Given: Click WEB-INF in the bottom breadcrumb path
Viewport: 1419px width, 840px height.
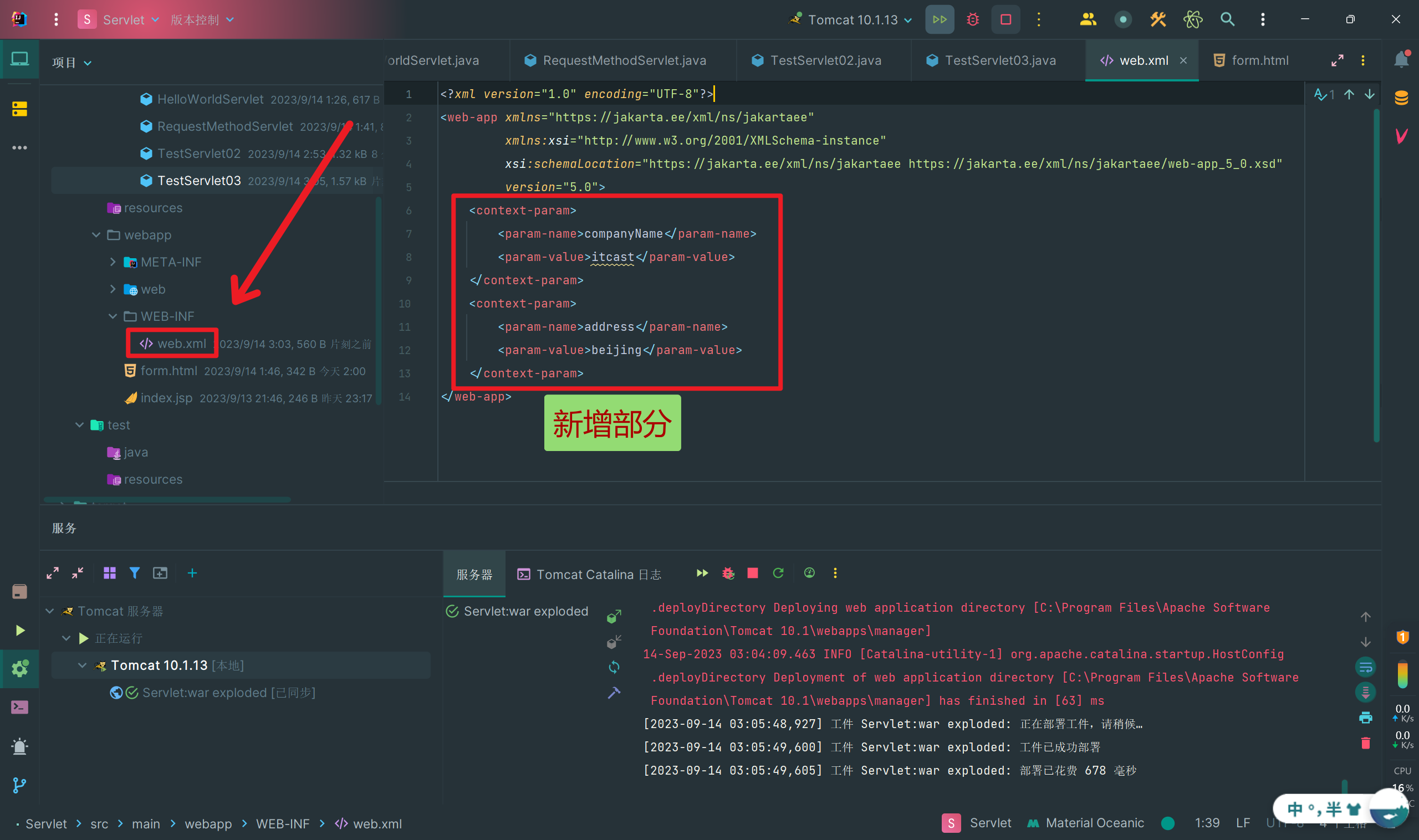Looking at the screenshot, I should pos(283,823).
